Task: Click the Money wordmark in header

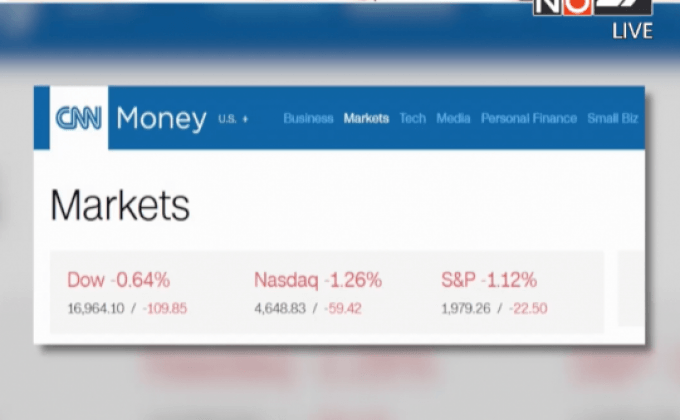Action: (x=161, y=119)
